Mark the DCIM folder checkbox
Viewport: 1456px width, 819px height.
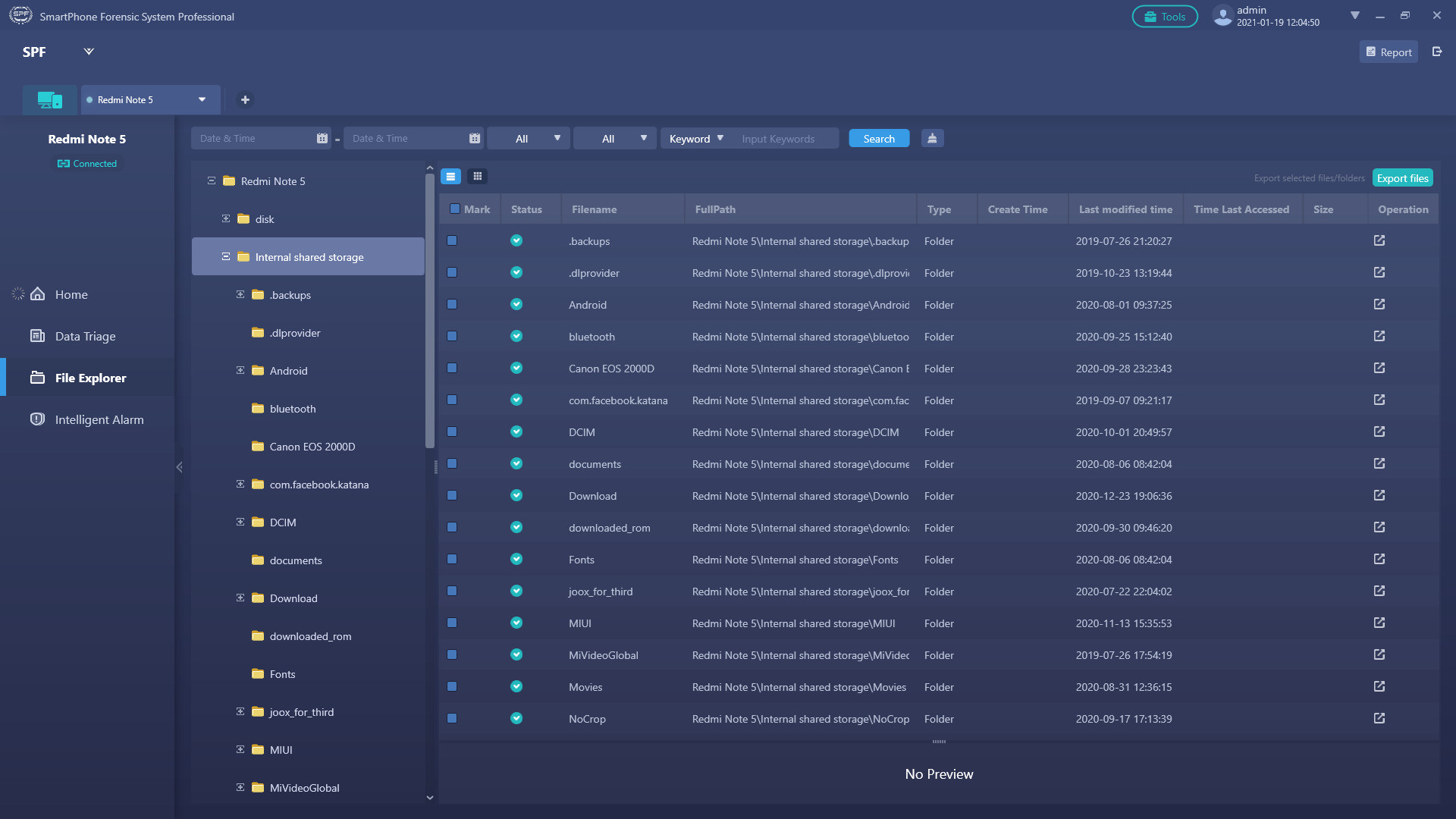click(452, 431)
